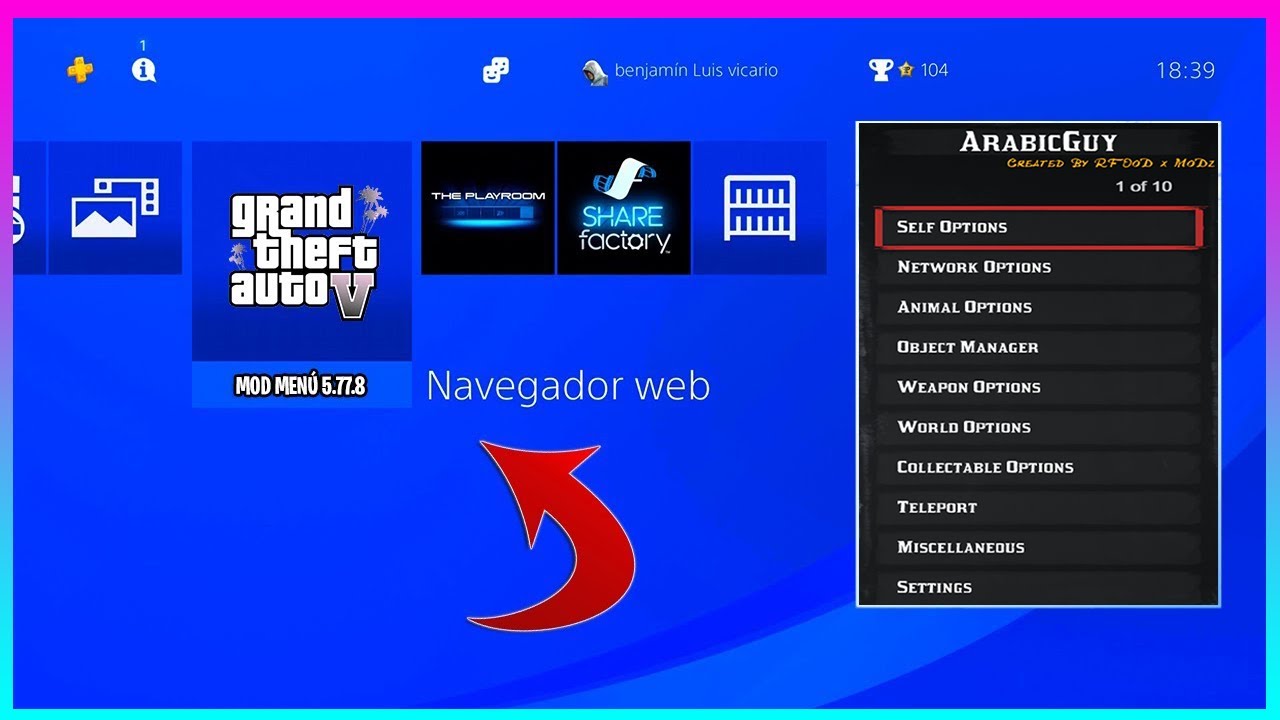Viewport: 1280px width, 720px height.
Task: Click the clock showing 18:39
Action: 1185,70
